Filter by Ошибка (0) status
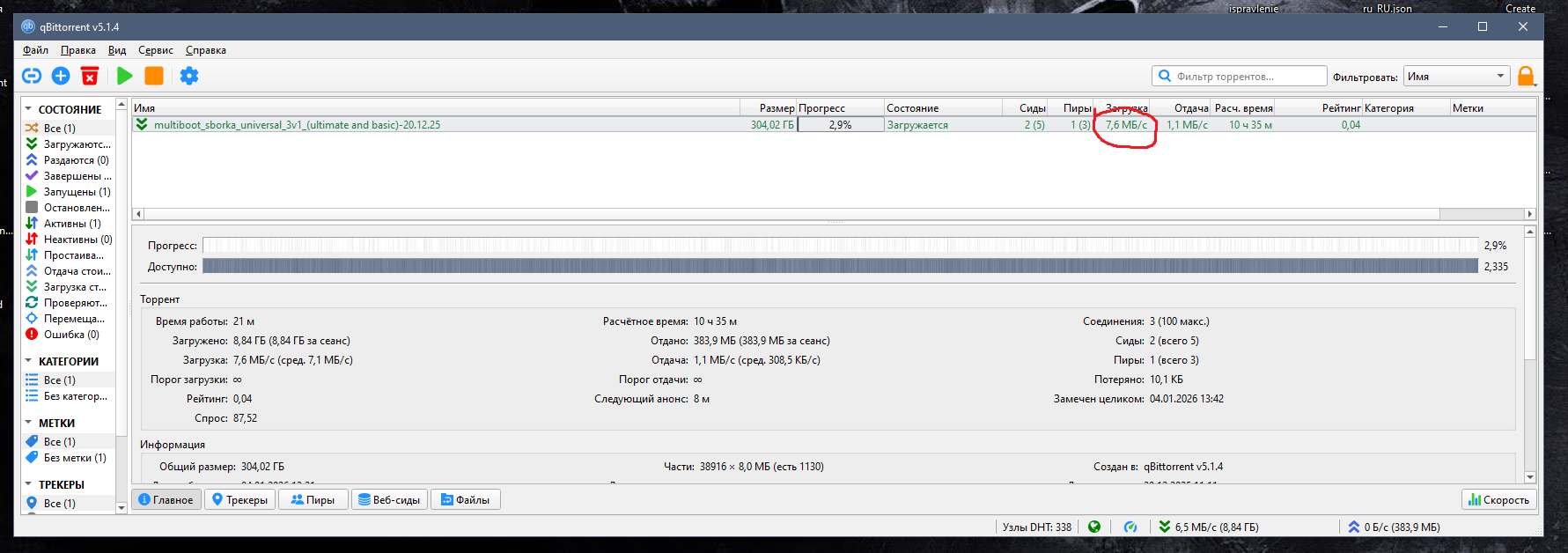 (69, 335)
